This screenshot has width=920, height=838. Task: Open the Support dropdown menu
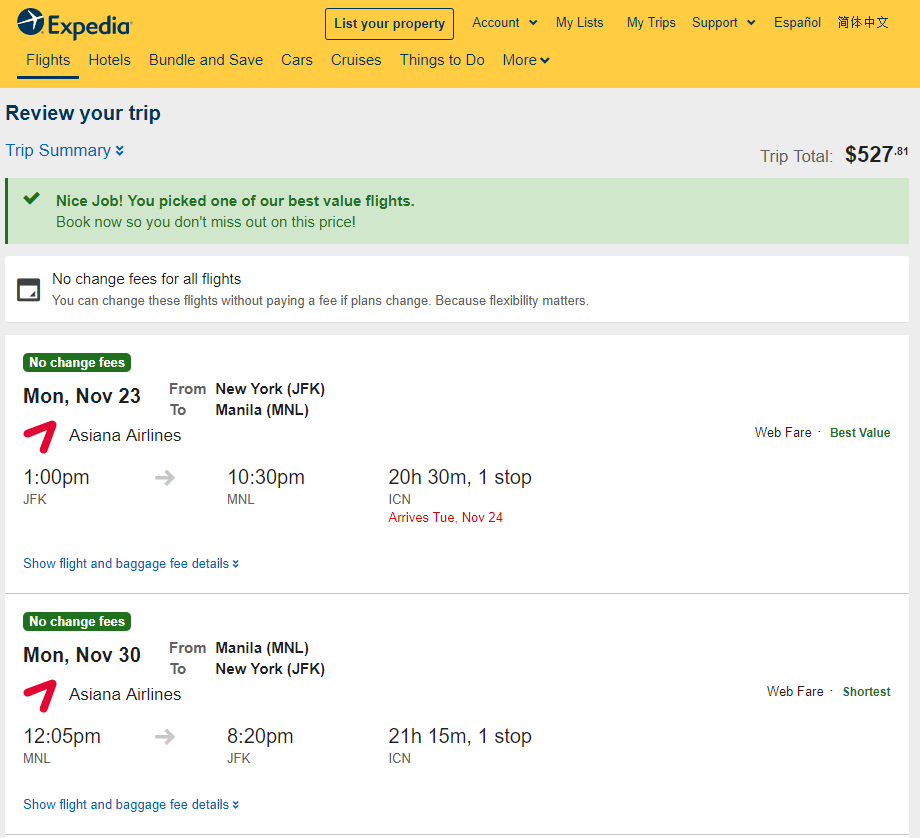[723, 23]
